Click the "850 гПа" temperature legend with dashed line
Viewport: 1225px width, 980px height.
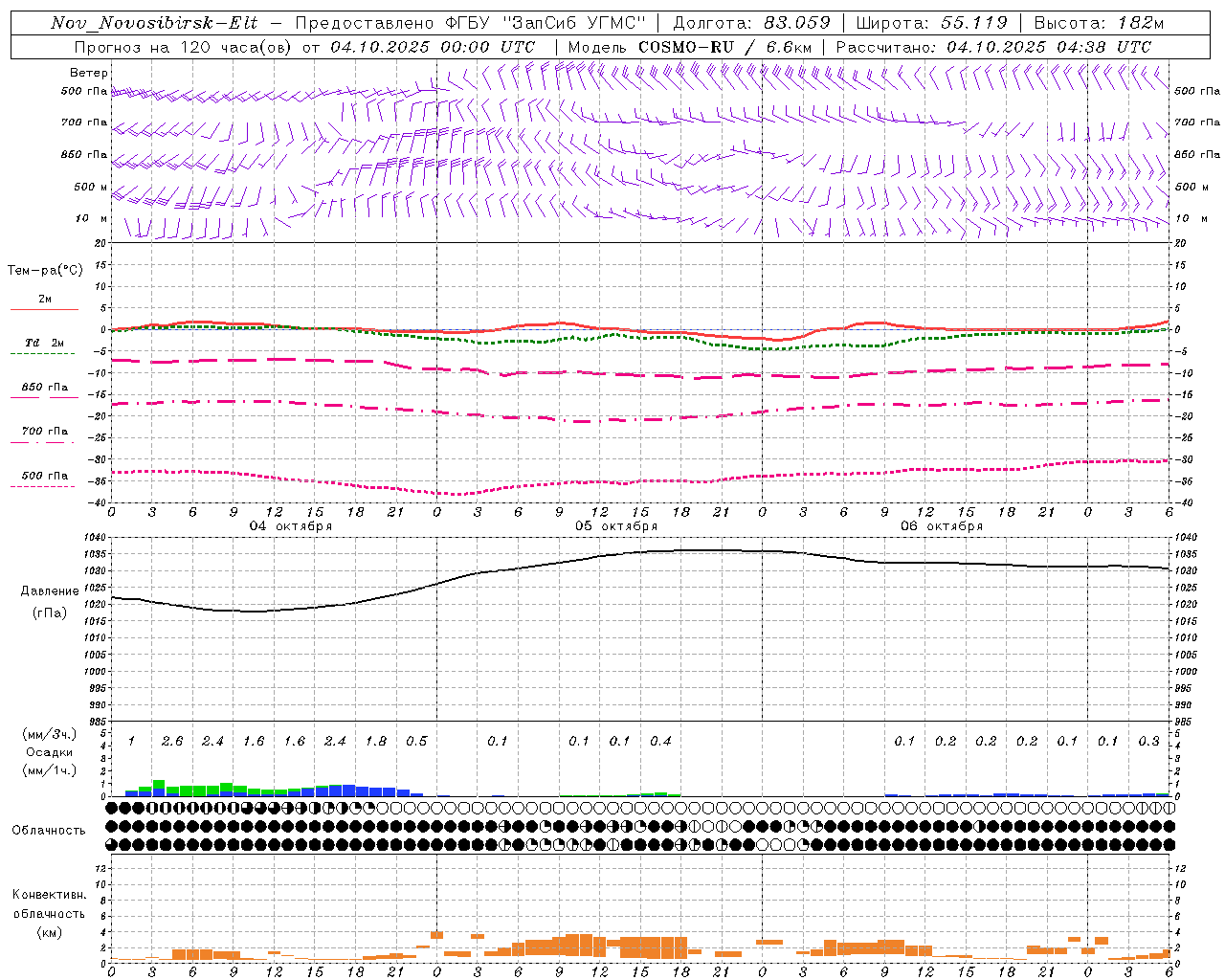45,388
